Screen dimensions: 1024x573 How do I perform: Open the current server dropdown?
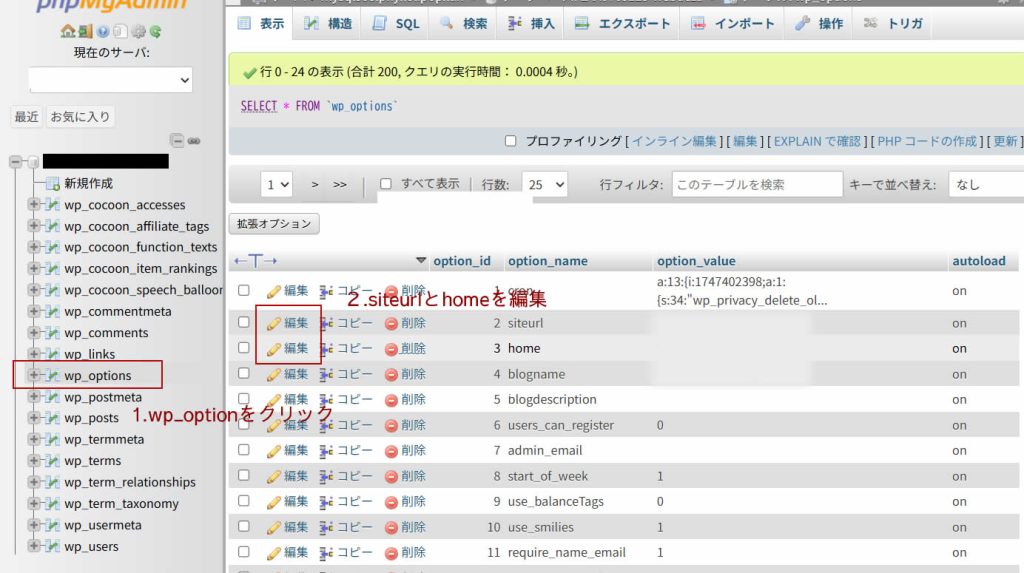pos(110,80)
